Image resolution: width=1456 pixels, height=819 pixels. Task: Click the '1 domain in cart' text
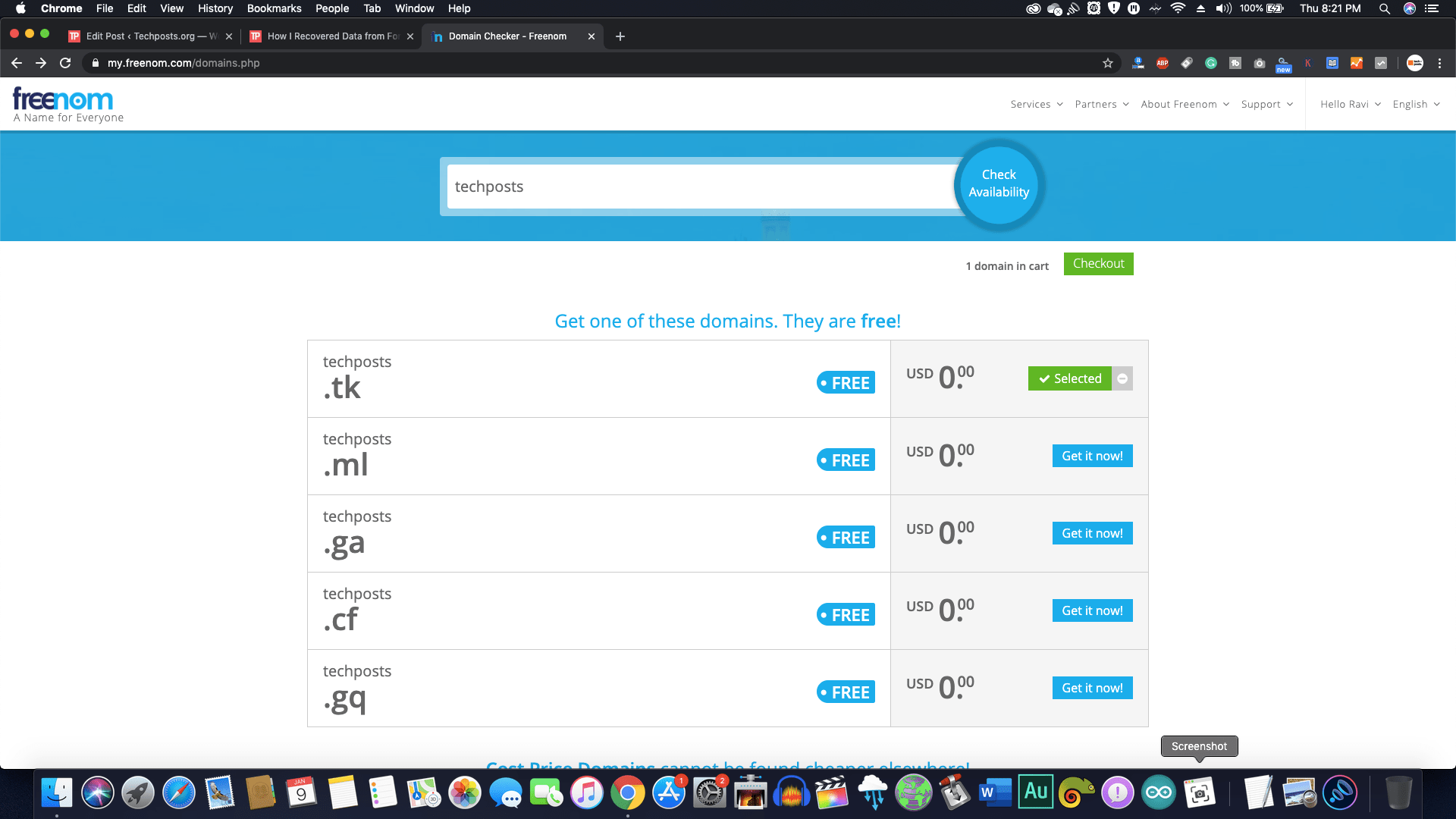click(1007, 266)
